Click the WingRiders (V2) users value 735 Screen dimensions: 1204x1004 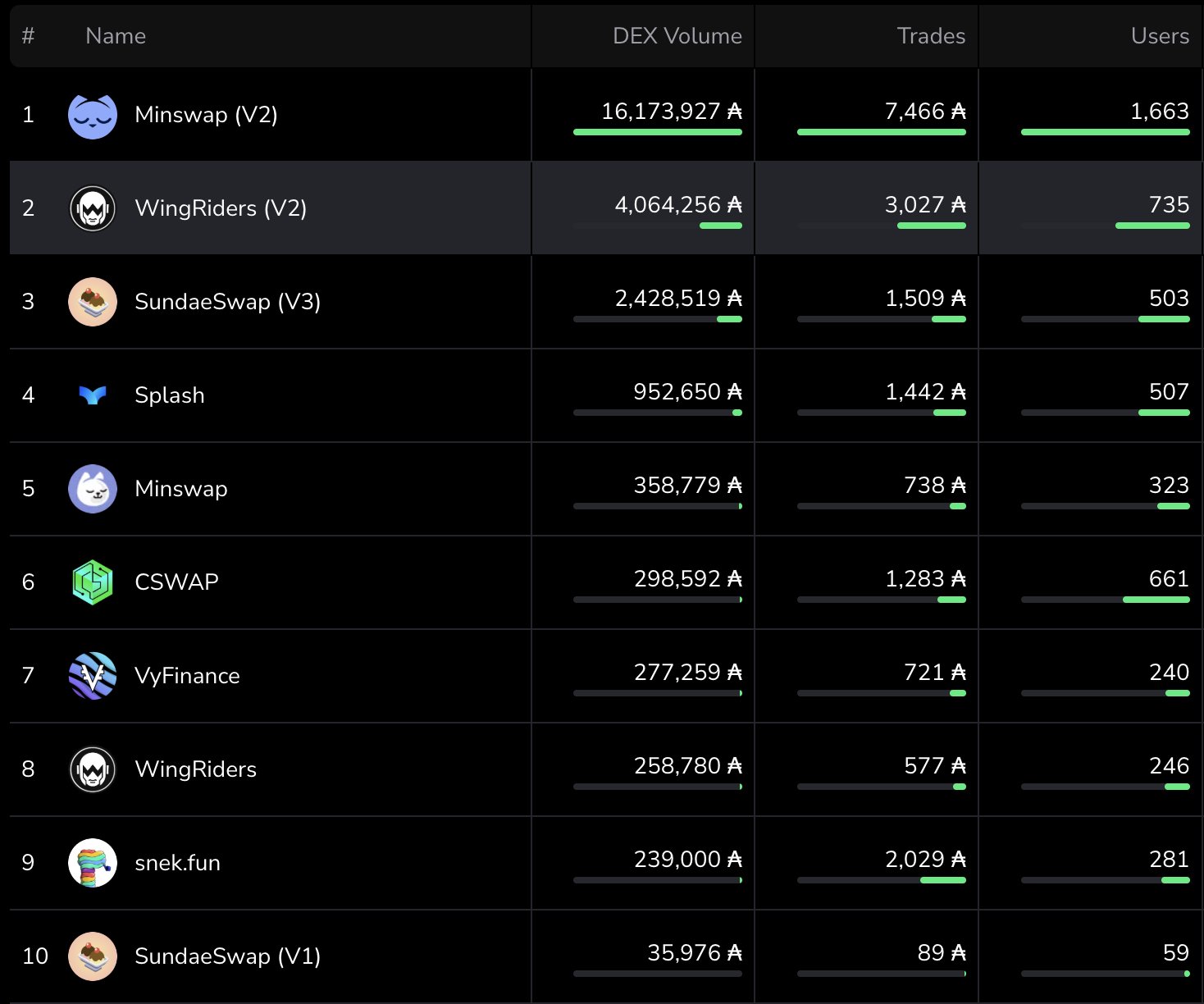(1169, 204)
